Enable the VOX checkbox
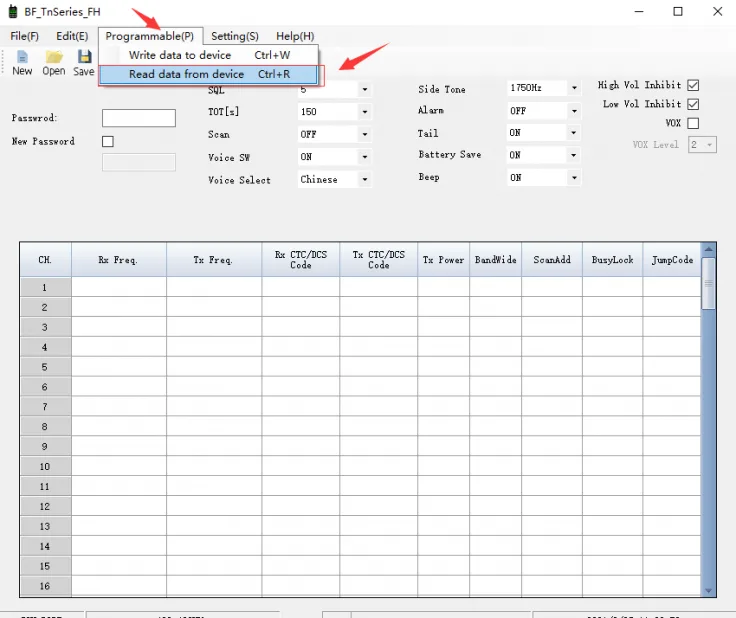Viewport: 736px width, 618px height. tap(693, 123)
